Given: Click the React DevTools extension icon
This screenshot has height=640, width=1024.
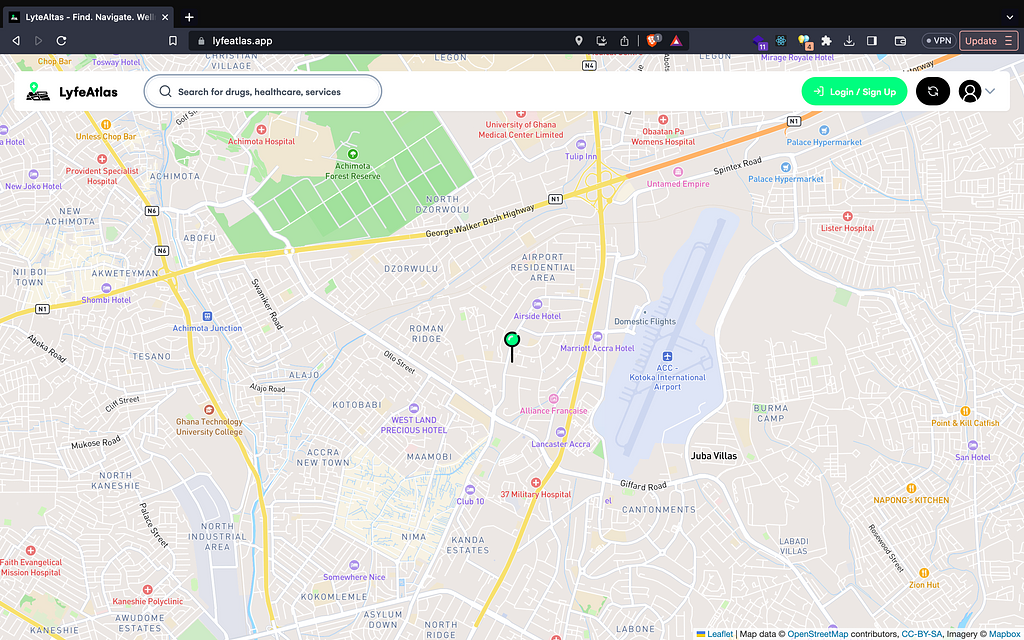Looking at the screenshot, I should (x=781, y=41).
